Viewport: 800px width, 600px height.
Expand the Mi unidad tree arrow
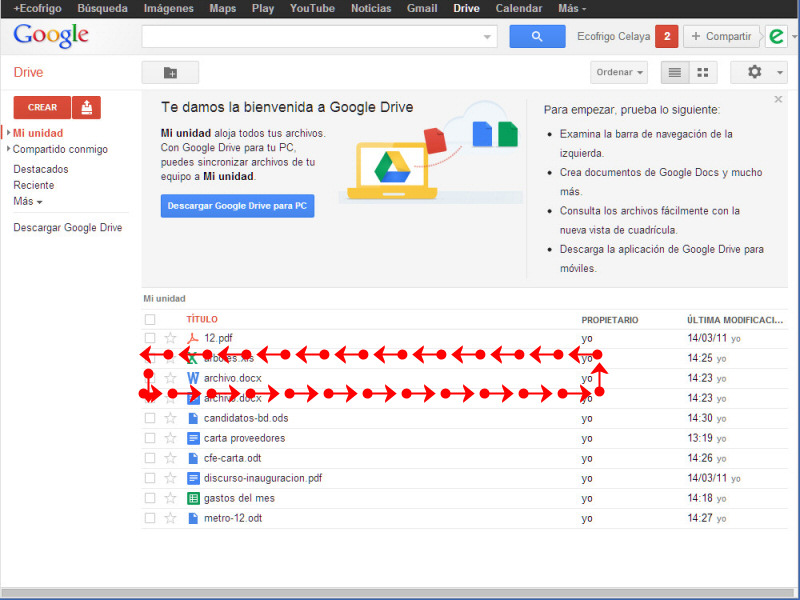[x=8, y=133]
